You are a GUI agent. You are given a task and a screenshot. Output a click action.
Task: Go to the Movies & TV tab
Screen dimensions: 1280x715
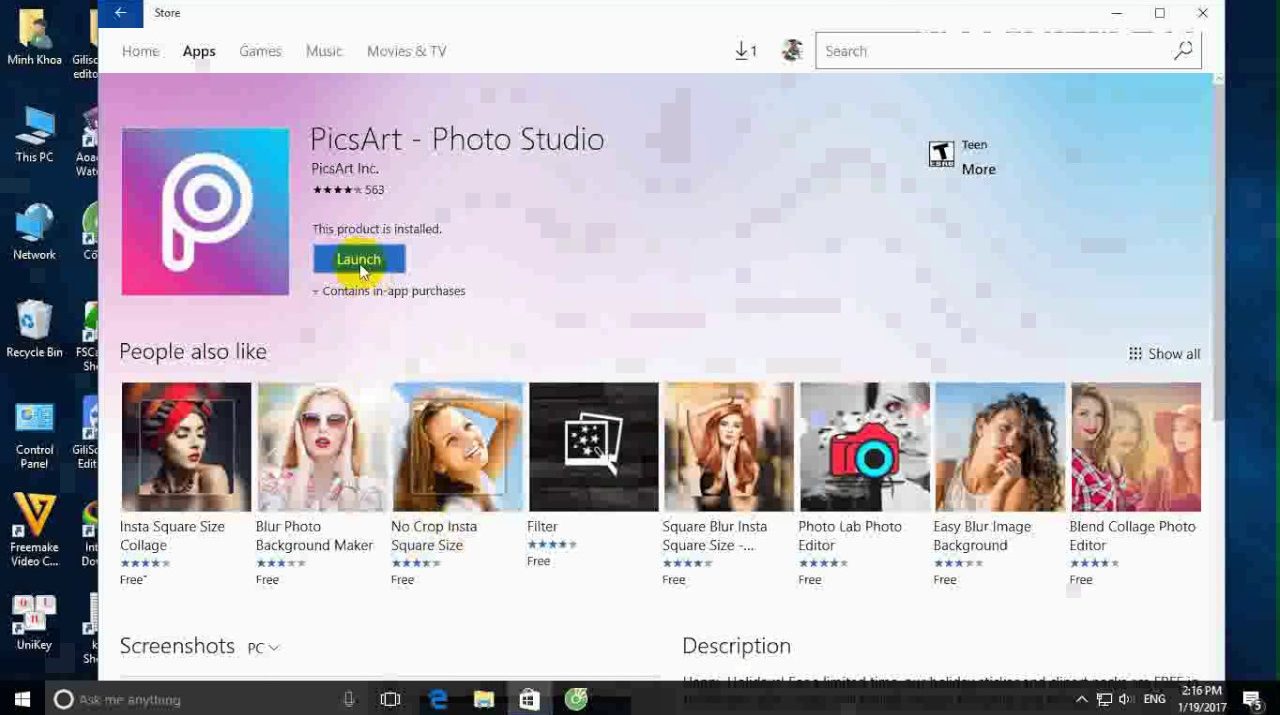406,51
